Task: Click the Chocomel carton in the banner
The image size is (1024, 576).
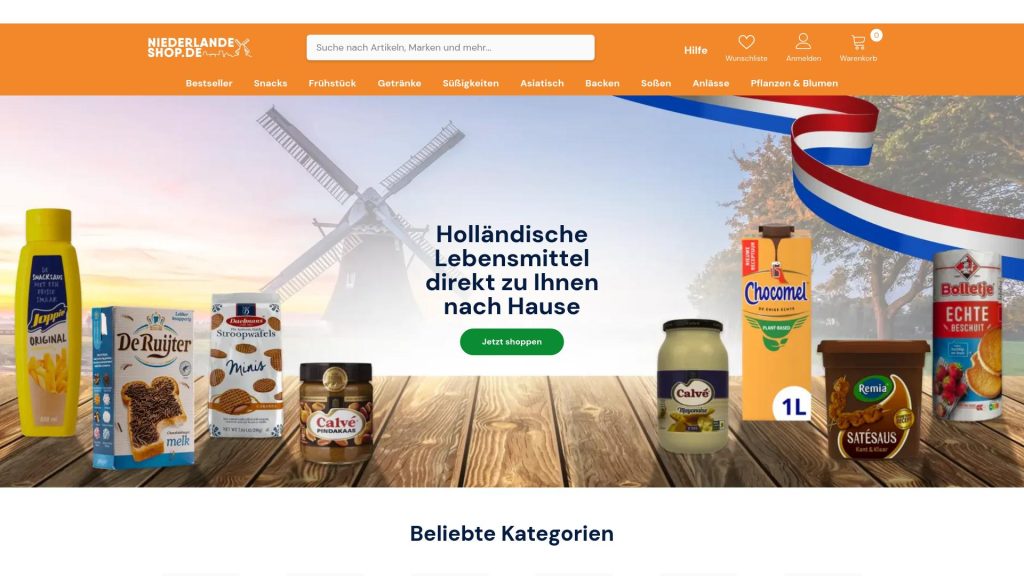Action: (776, 323)
